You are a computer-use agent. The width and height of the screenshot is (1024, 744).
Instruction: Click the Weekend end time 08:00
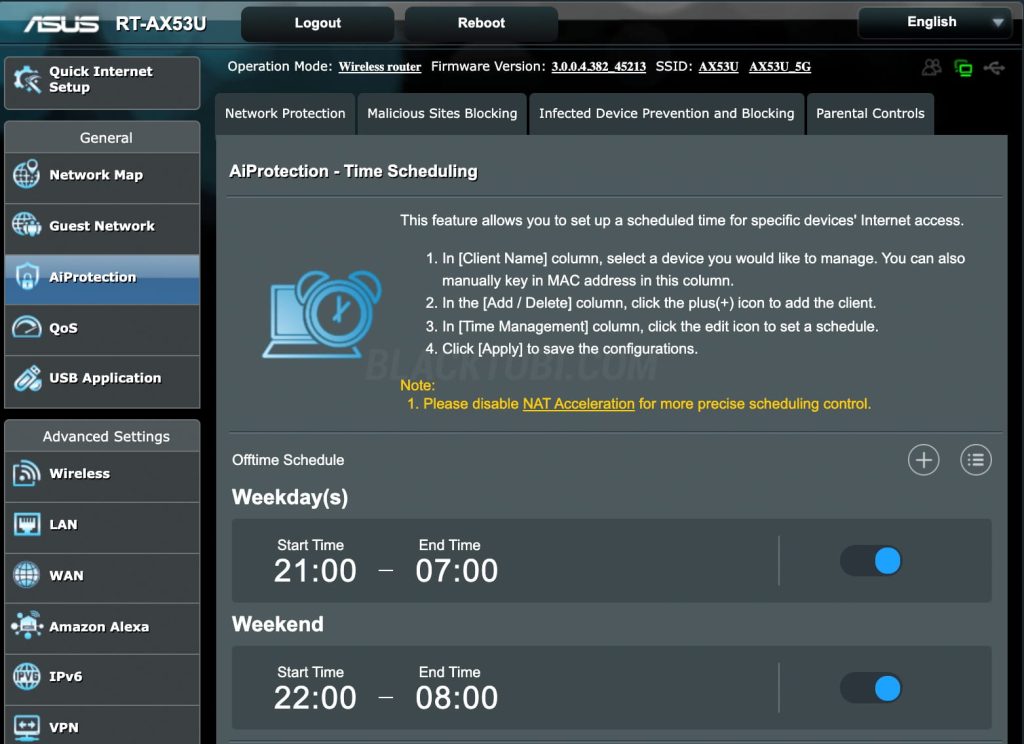[456, 698]
